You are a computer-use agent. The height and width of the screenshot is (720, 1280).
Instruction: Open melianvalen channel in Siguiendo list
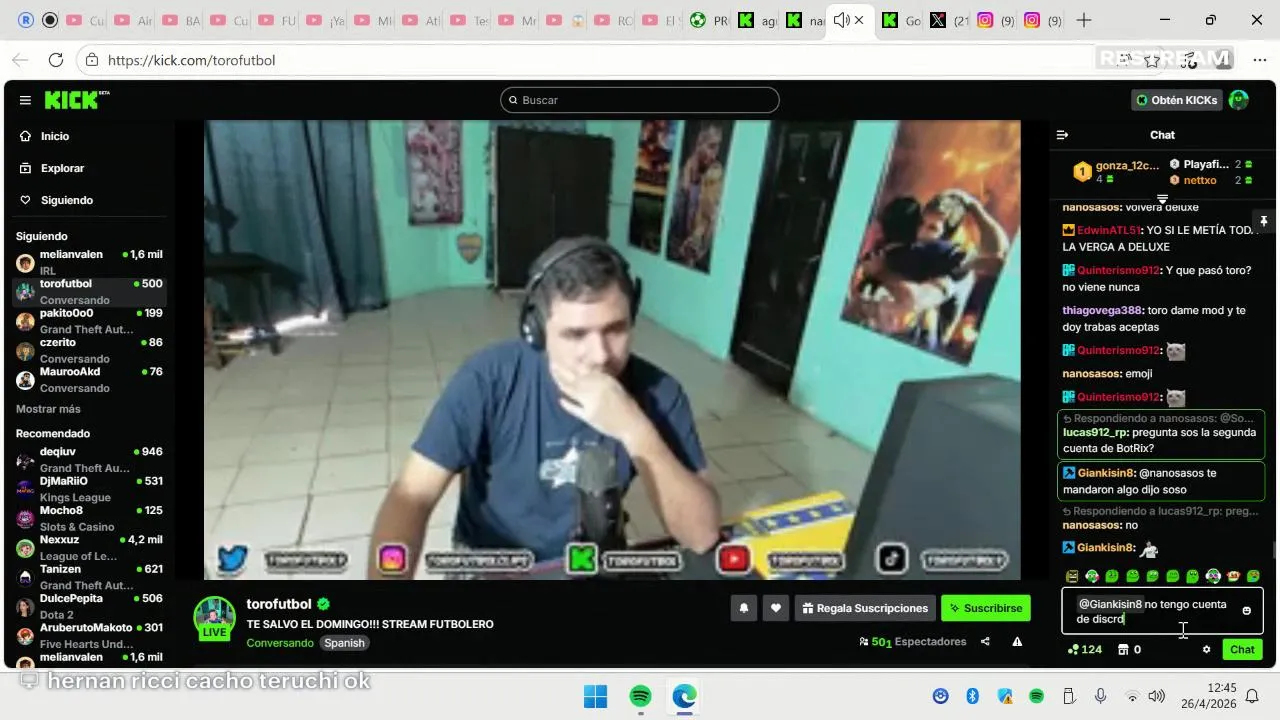89,263
